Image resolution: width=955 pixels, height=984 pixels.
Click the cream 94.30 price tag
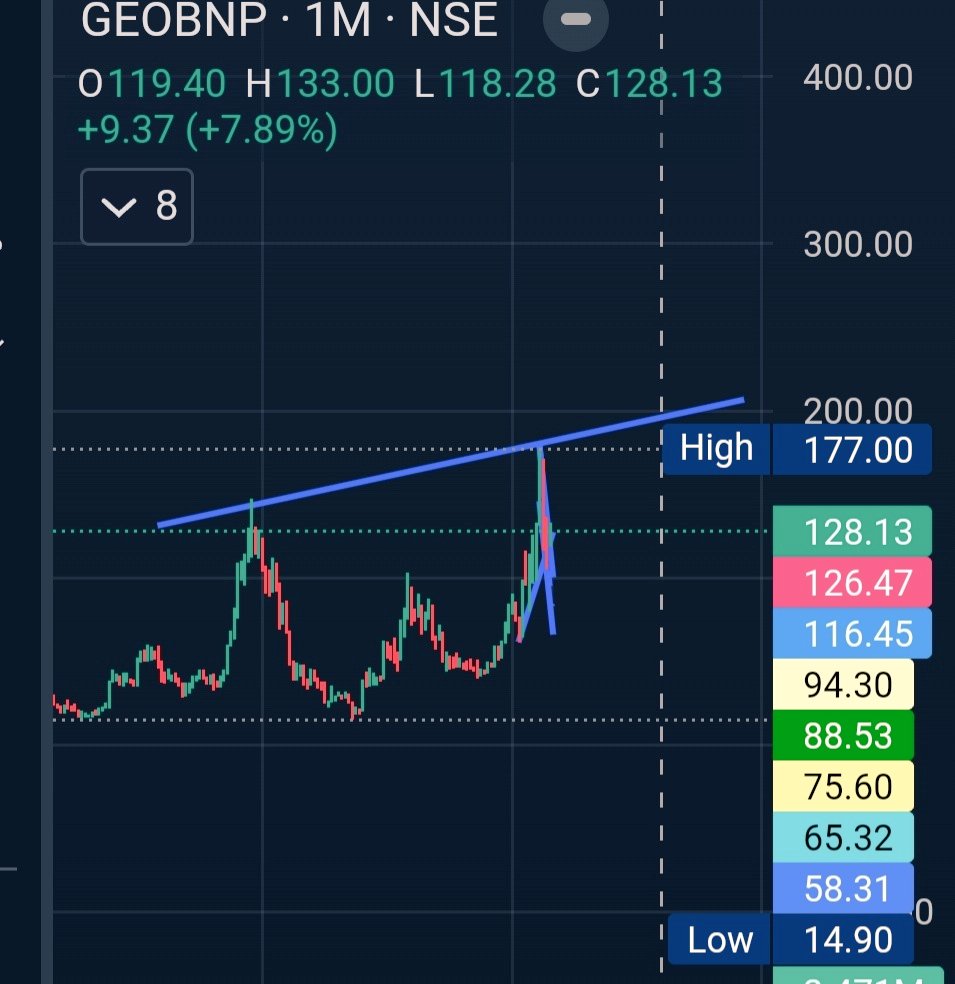843,684
